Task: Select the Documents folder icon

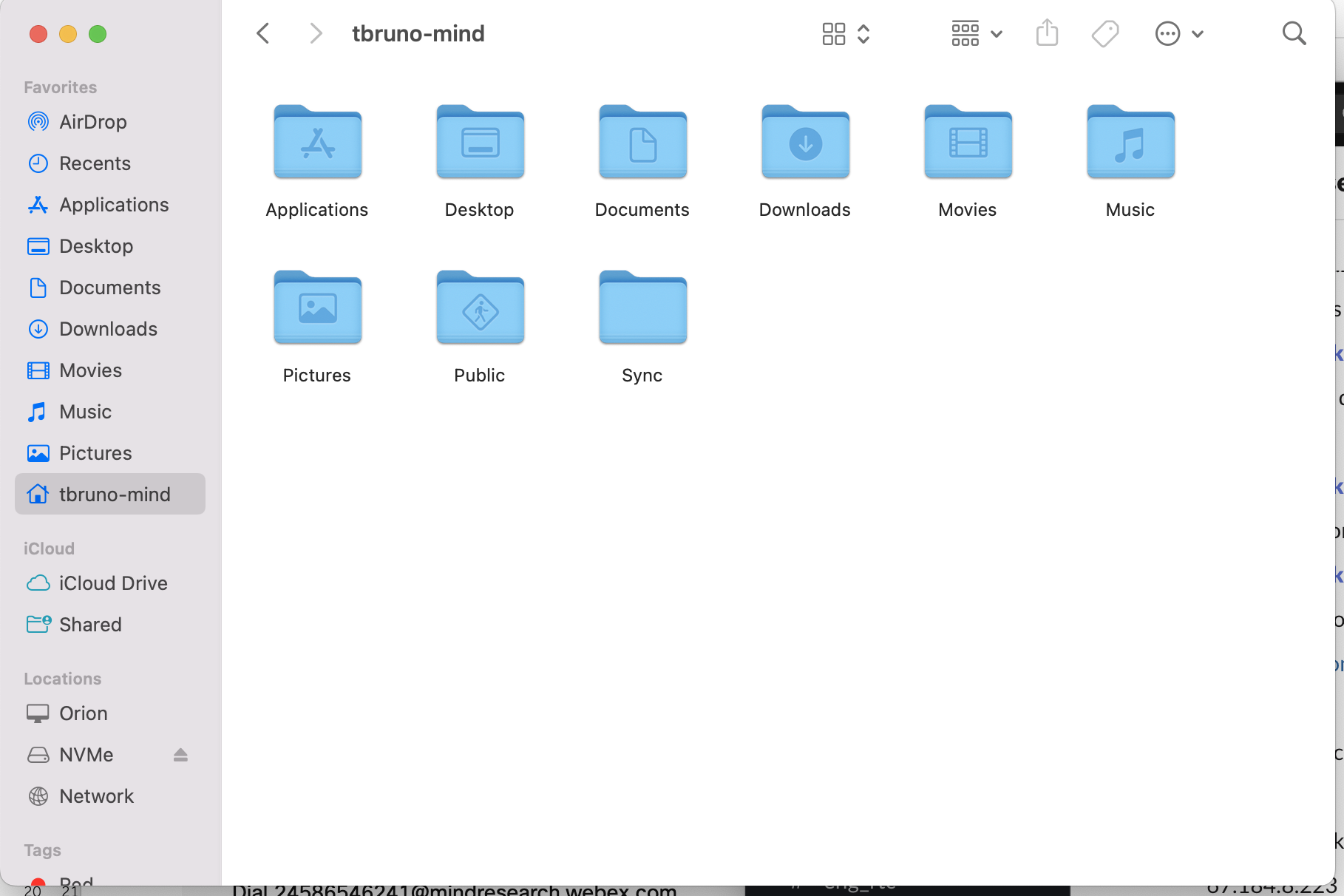Action: [x=643, y=142]
